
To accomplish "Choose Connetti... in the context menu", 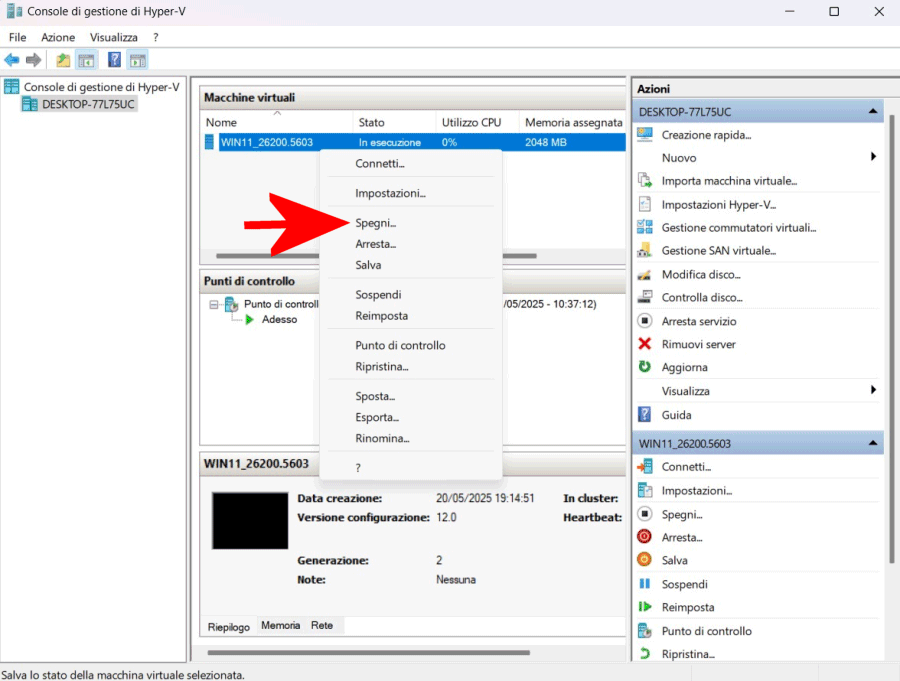I will coord(410,164).
